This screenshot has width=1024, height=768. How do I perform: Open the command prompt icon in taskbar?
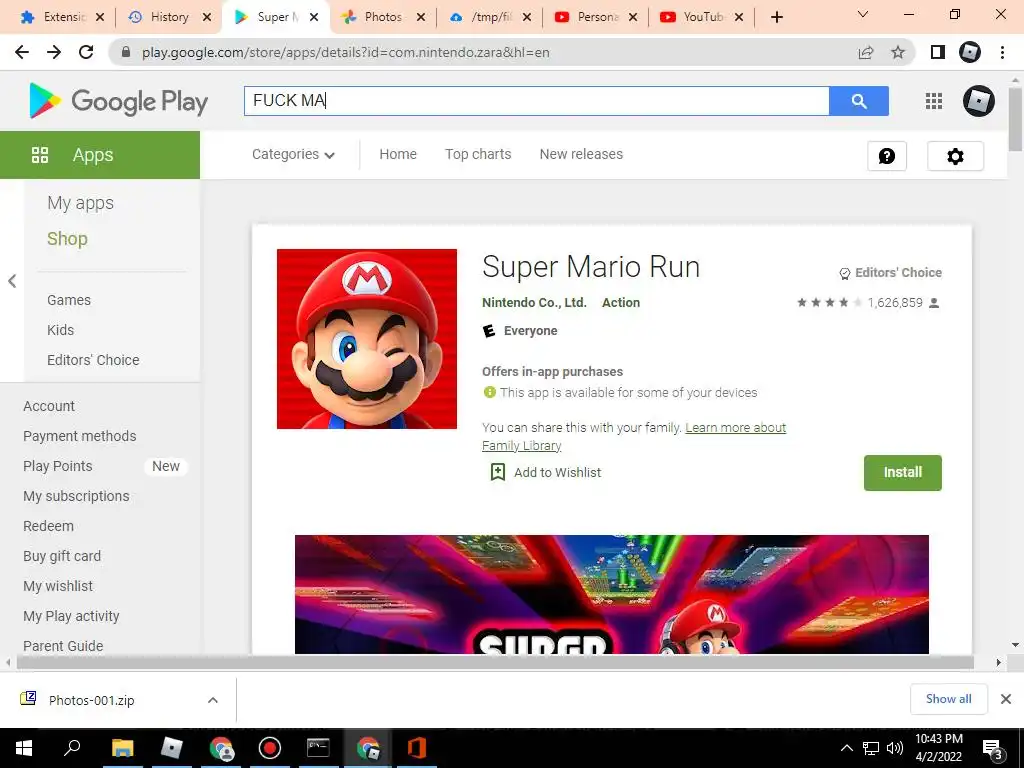(x=318, y=748)
